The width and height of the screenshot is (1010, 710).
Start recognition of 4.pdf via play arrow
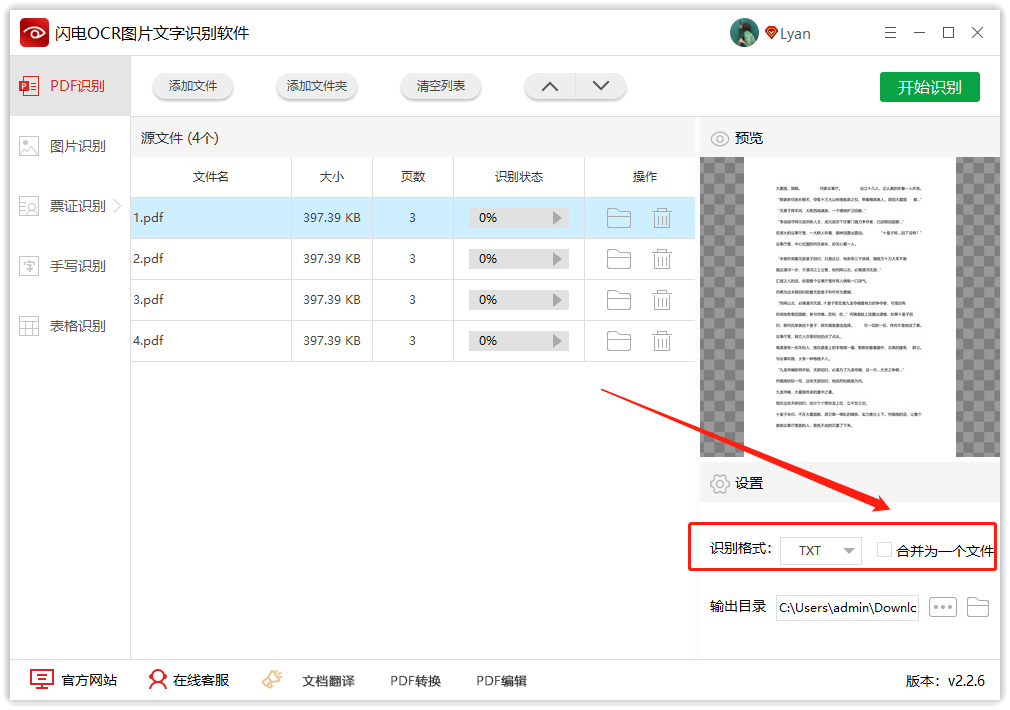(557, 341)
